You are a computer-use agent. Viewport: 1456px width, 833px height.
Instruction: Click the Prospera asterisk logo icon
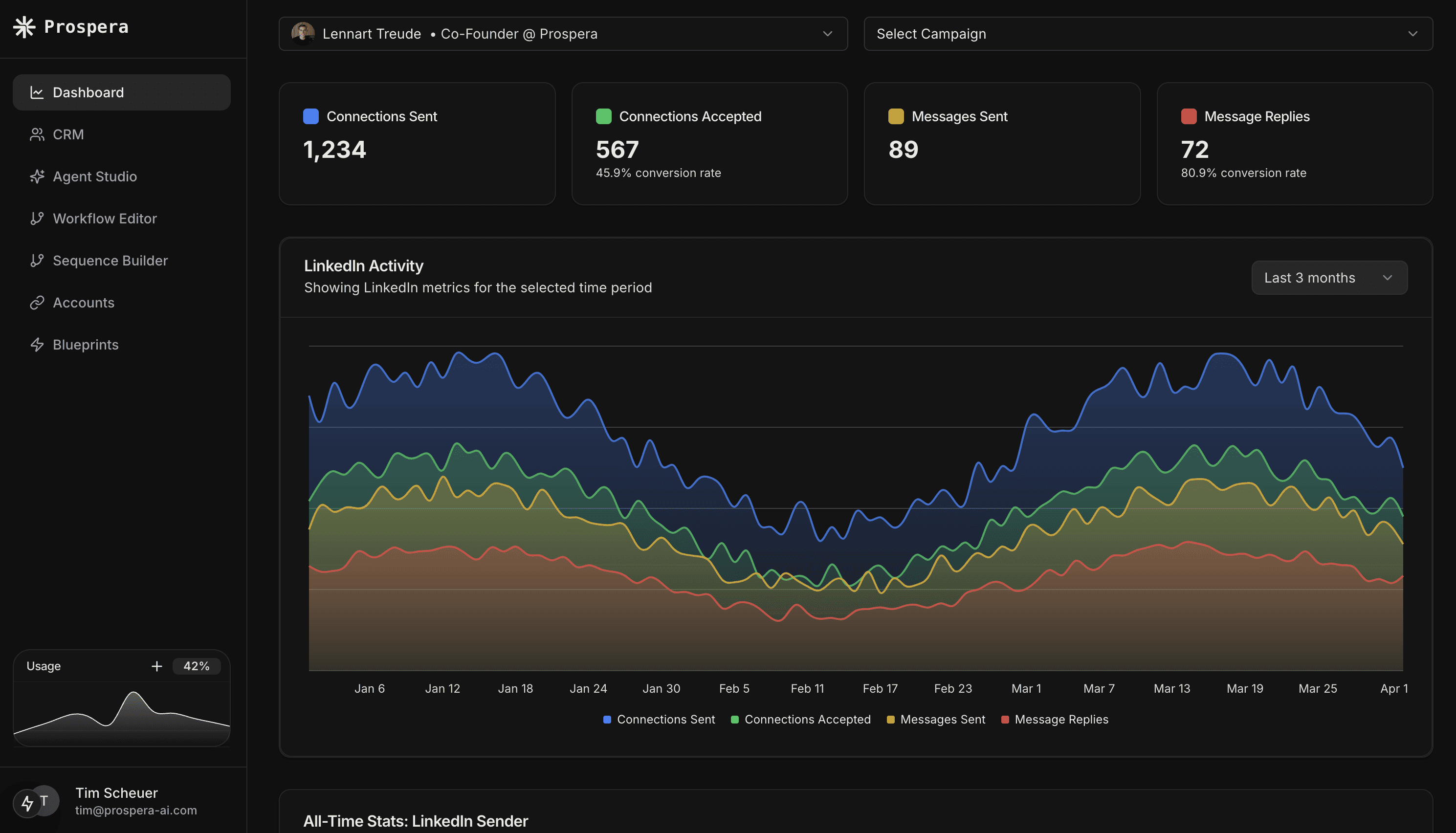[24, 27]
